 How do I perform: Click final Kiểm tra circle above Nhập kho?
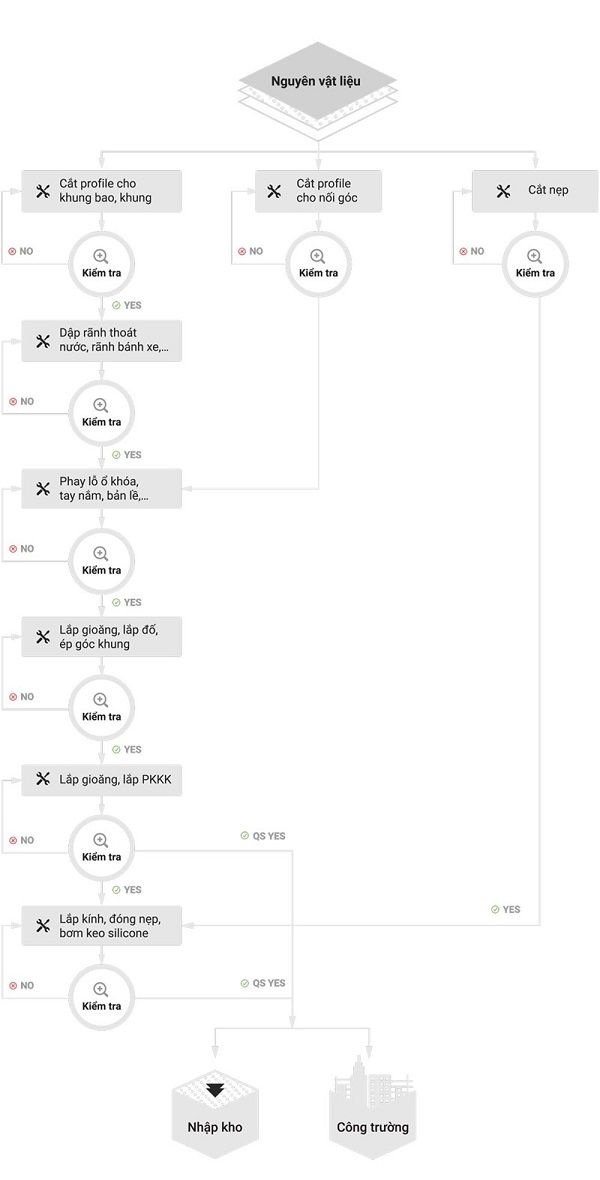click(x=101, y=997)
